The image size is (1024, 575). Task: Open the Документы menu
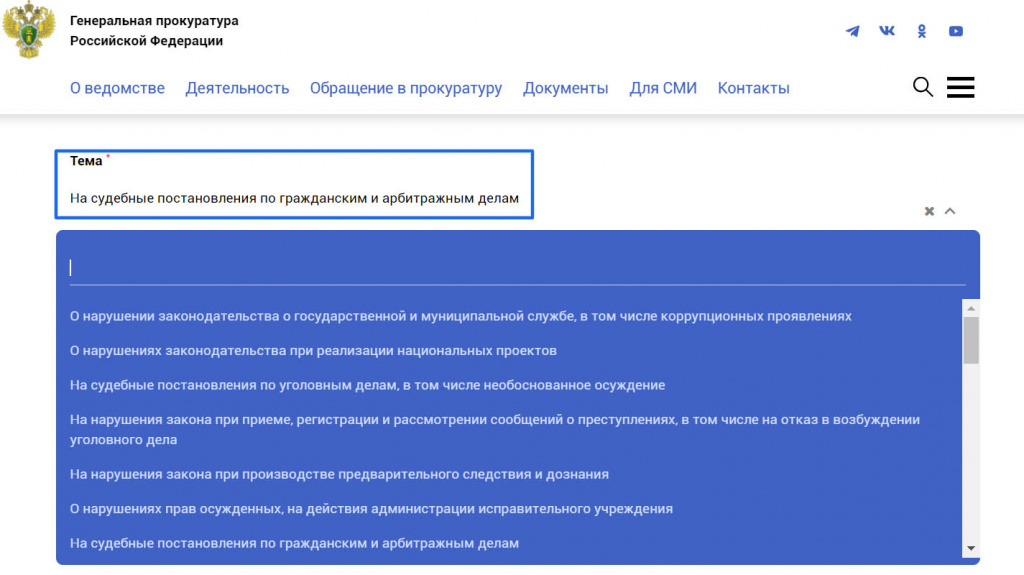tap(566, 88)
